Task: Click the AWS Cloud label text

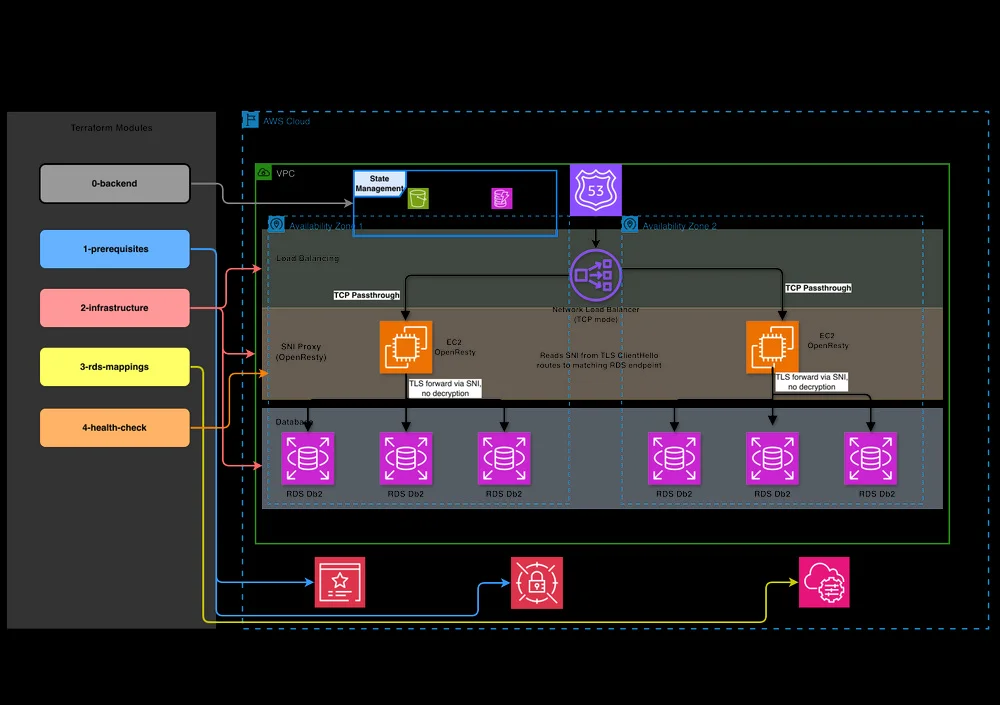Action: (286, 121)
